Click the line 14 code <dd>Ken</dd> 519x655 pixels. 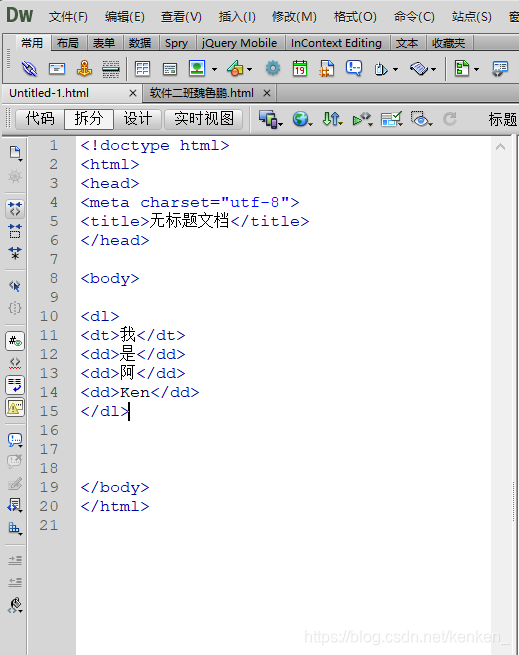click(140, 392)
